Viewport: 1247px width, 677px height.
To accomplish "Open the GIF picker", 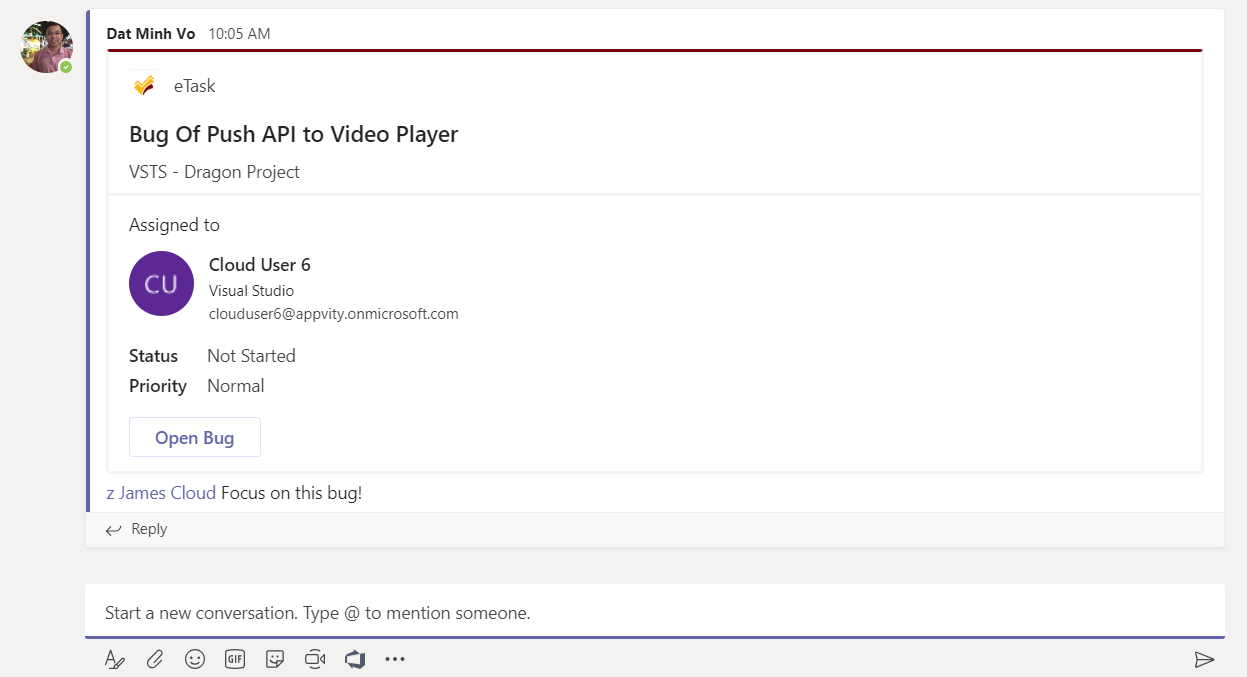I will pos(235,659).
